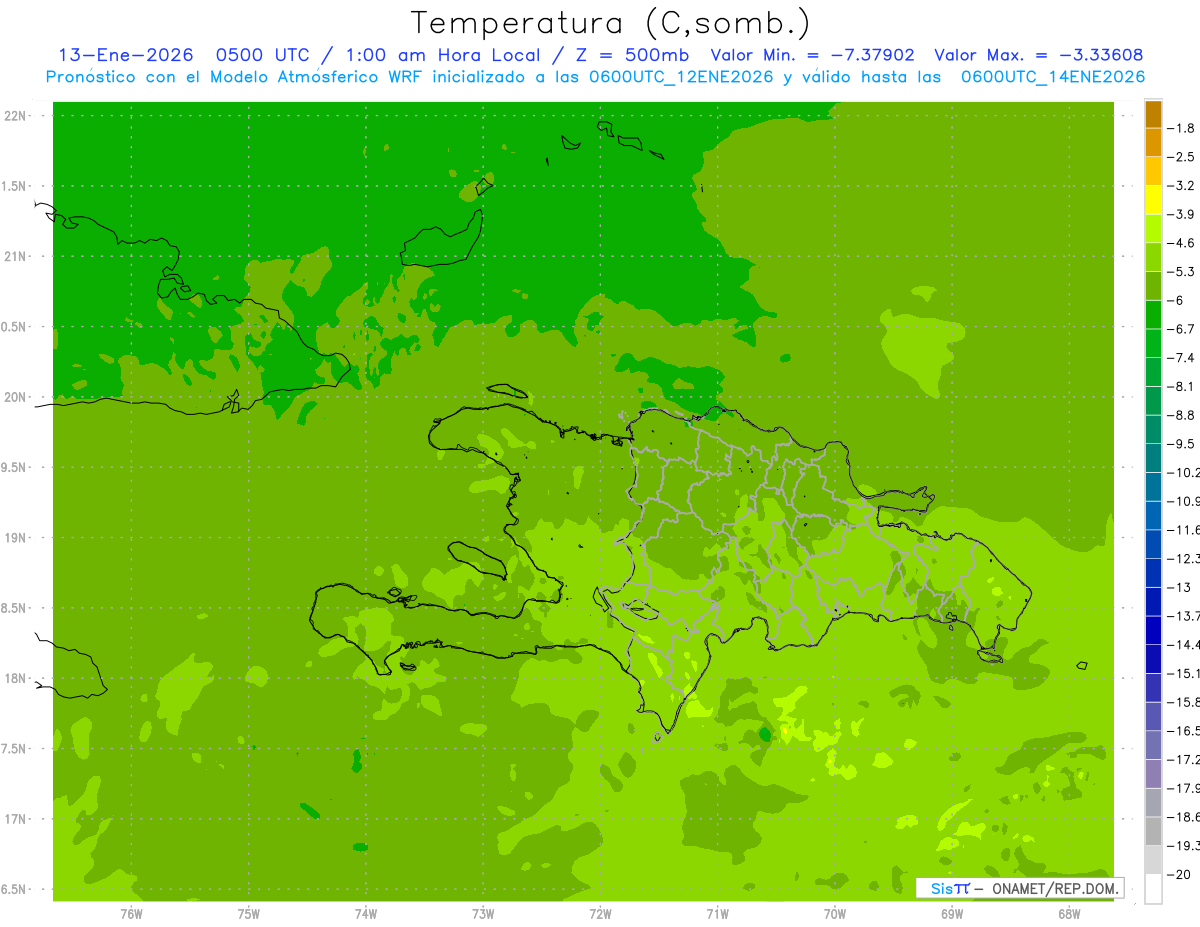Image resolution: width=1200 pixels, height=927 pixels.
Task: Click the 71W longitude axis label
Action: tap(717, 914)
